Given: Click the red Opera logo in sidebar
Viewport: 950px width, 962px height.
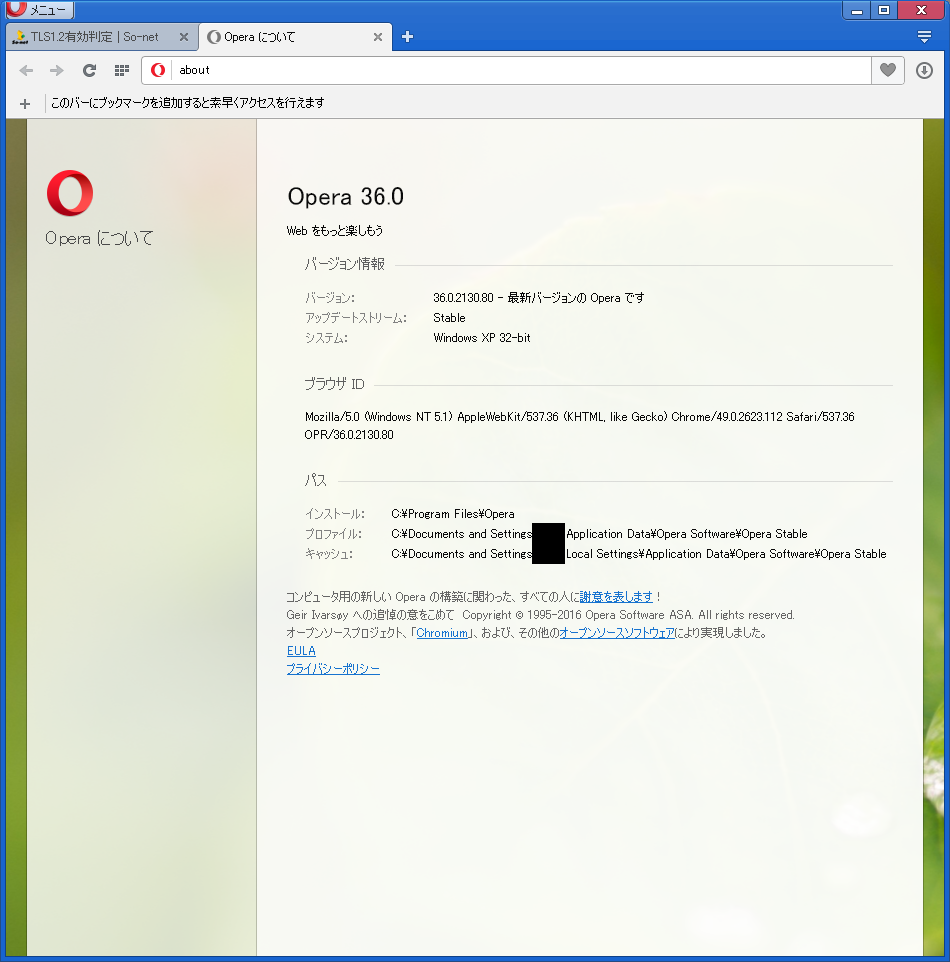Looking at the screenshot, I should (x=70, y=193).
